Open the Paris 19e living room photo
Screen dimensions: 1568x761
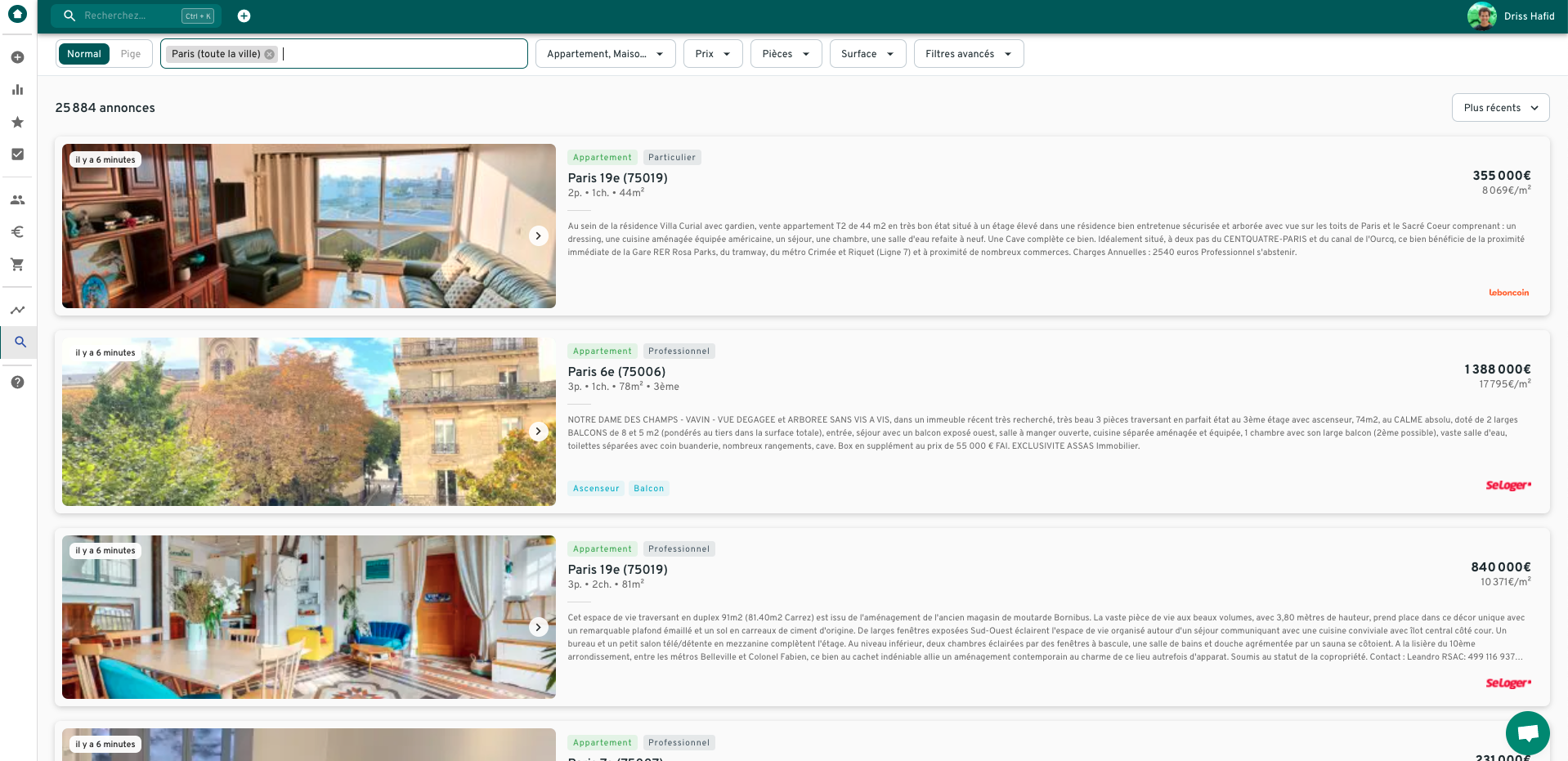tap(309, 226)
